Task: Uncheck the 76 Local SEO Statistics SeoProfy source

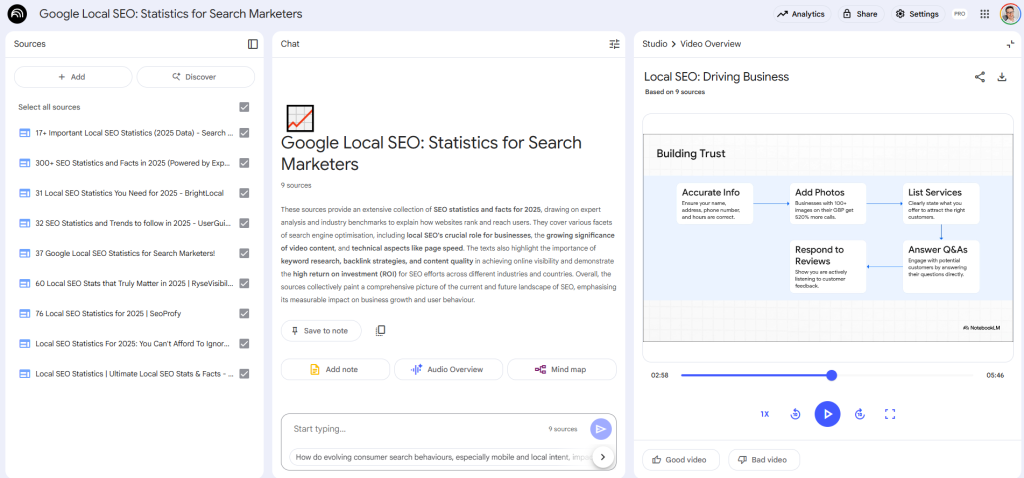Action: [x=244, y=313]
